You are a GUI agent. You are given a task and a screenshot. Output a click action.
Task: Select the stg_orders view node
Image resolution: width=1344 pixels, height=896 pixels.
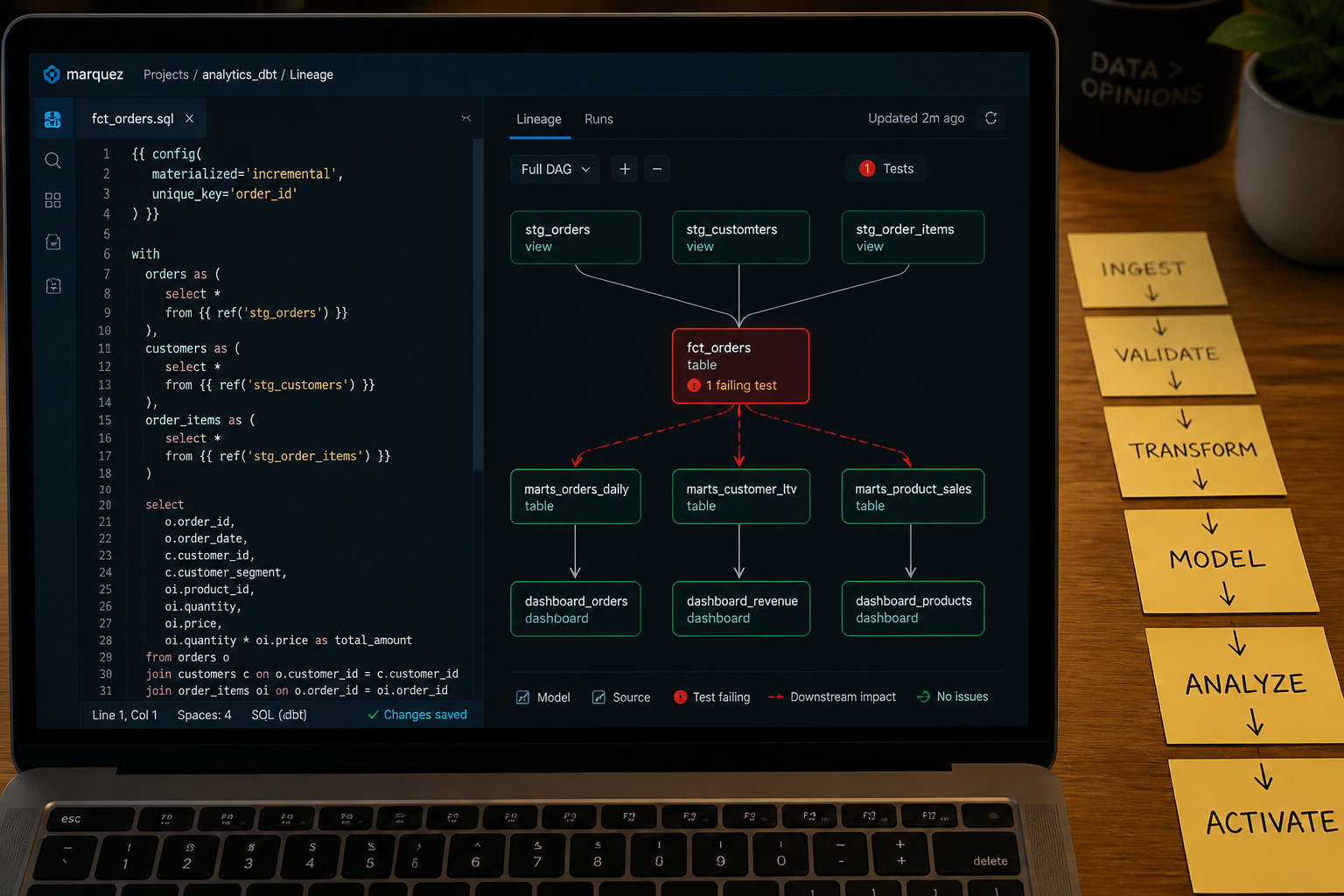pyautogui.click(x=576, y=237)
